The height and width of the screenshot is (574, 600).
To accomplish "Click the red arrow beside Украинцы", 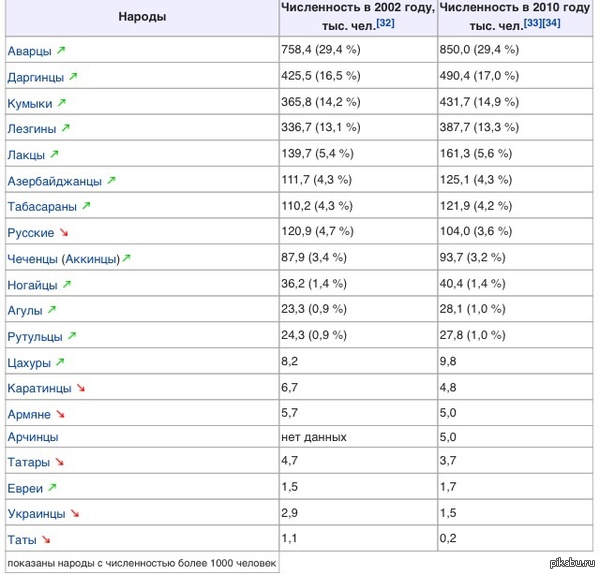I will [74, 513].
